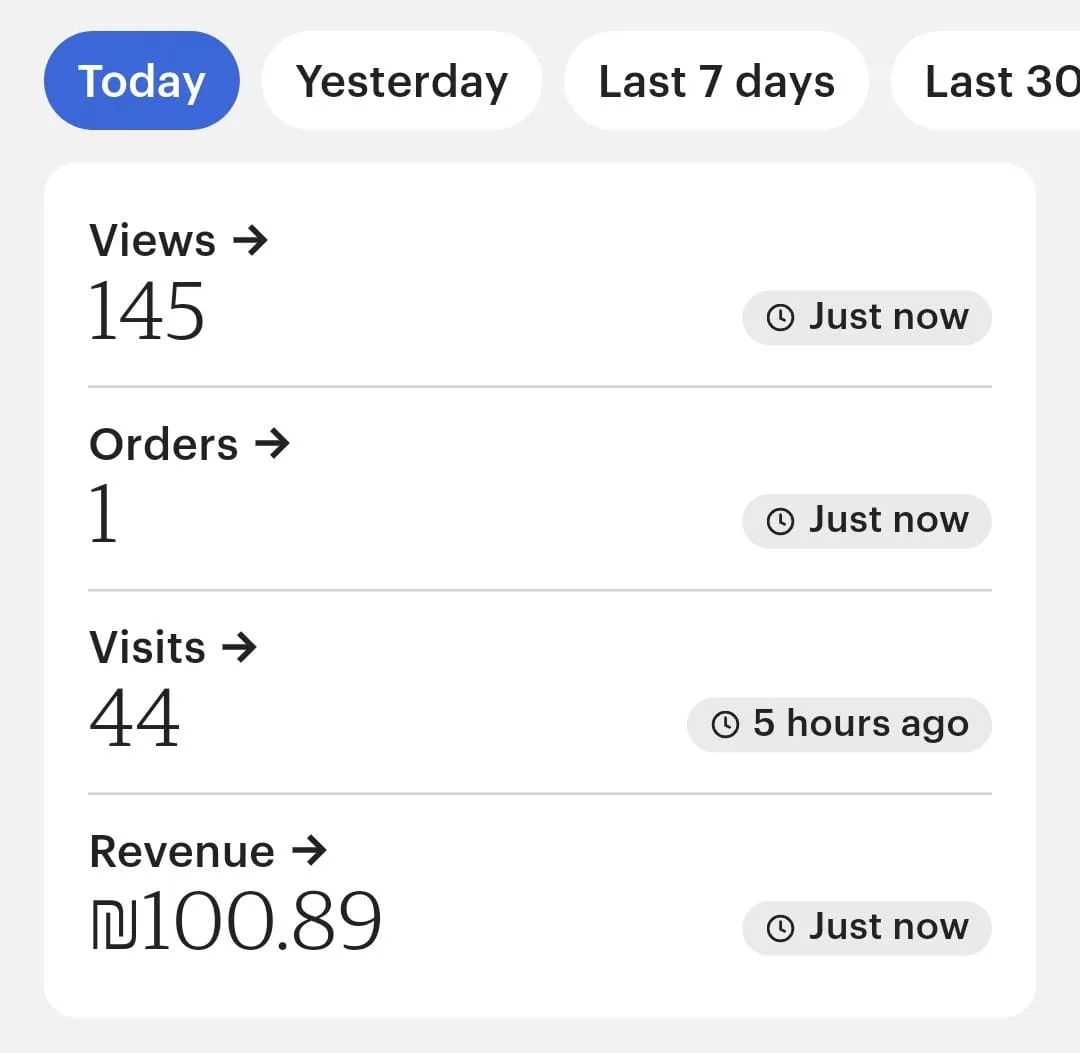Switch to the Yesterday tab

pyautogui.click(x=402, y=81)
